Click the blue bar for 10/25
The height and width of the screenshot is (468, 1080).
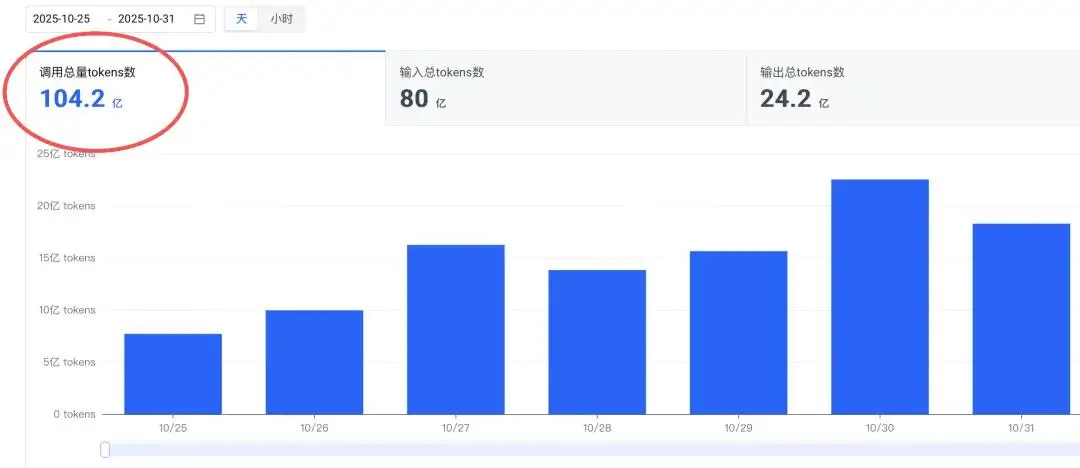coord(173,374)
